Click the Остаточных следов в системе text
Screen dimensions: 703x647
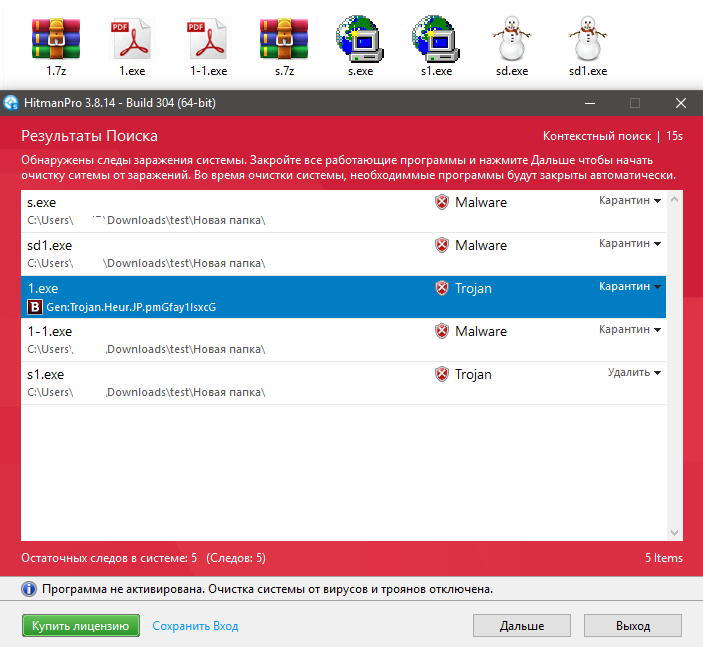(x=109, y=558)
